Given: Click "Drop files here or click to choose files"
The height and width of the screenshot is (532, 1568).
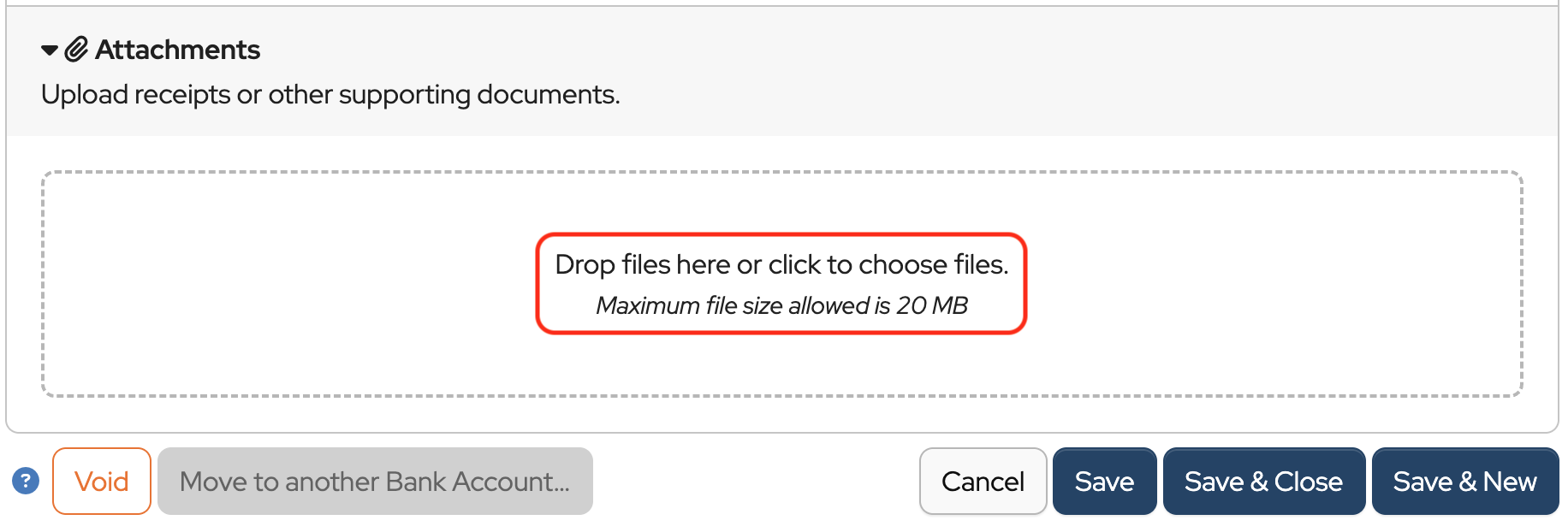Looking at the screenshot, I should point(781,264).
